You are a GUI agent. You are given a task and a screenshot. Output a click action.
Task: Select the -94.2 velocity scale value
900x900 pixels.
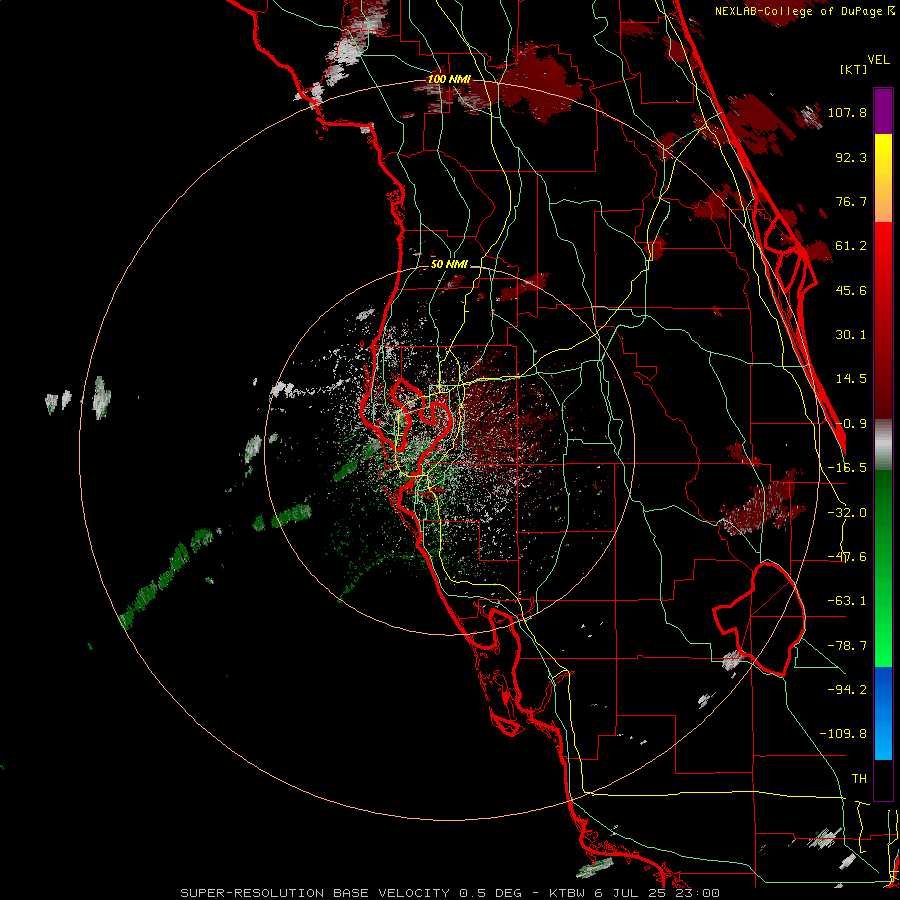[x=847, y=690]
